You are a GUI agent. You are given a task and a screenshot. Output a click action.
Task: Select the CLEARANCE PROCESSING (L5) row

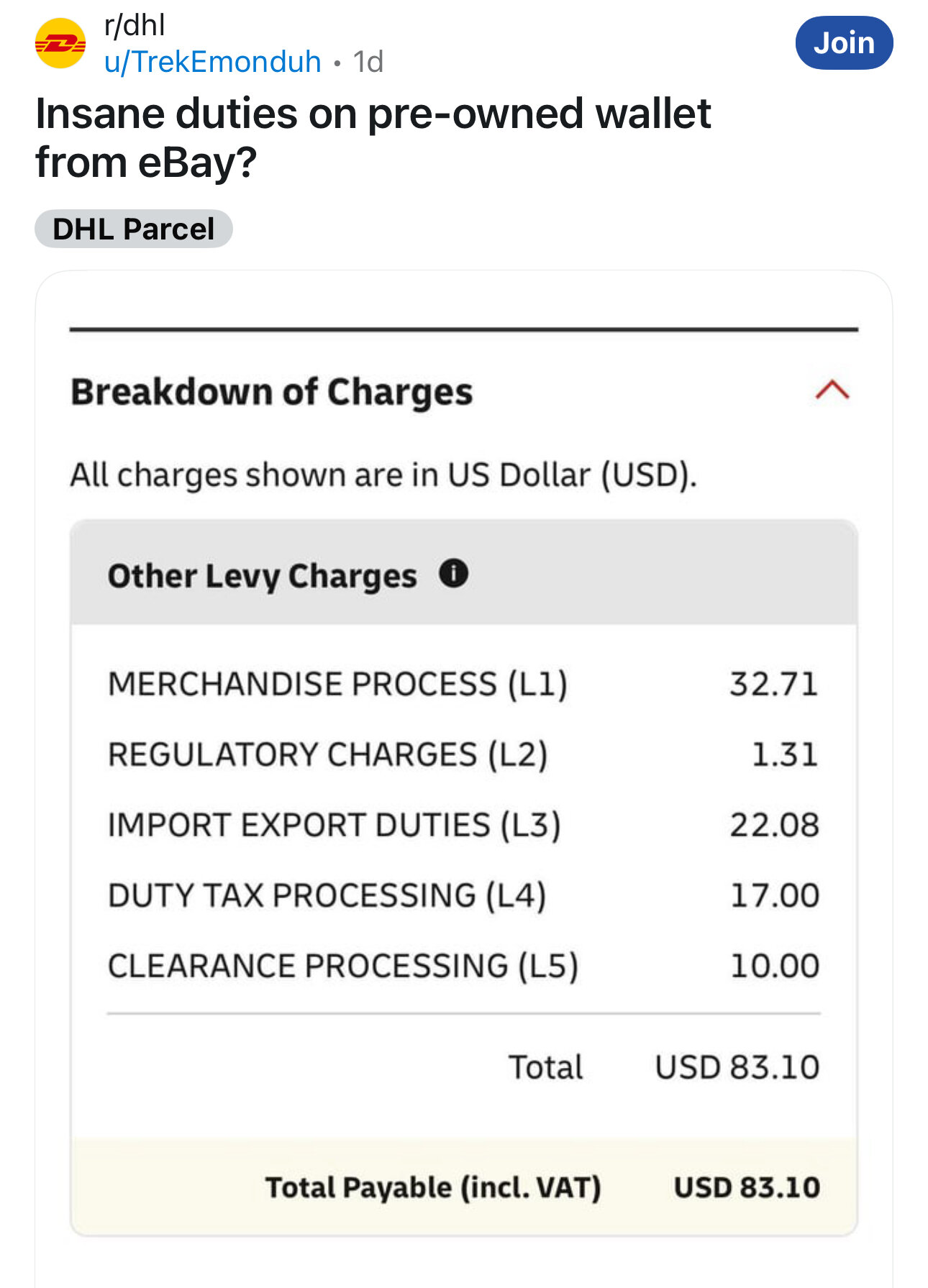[464, 966]
